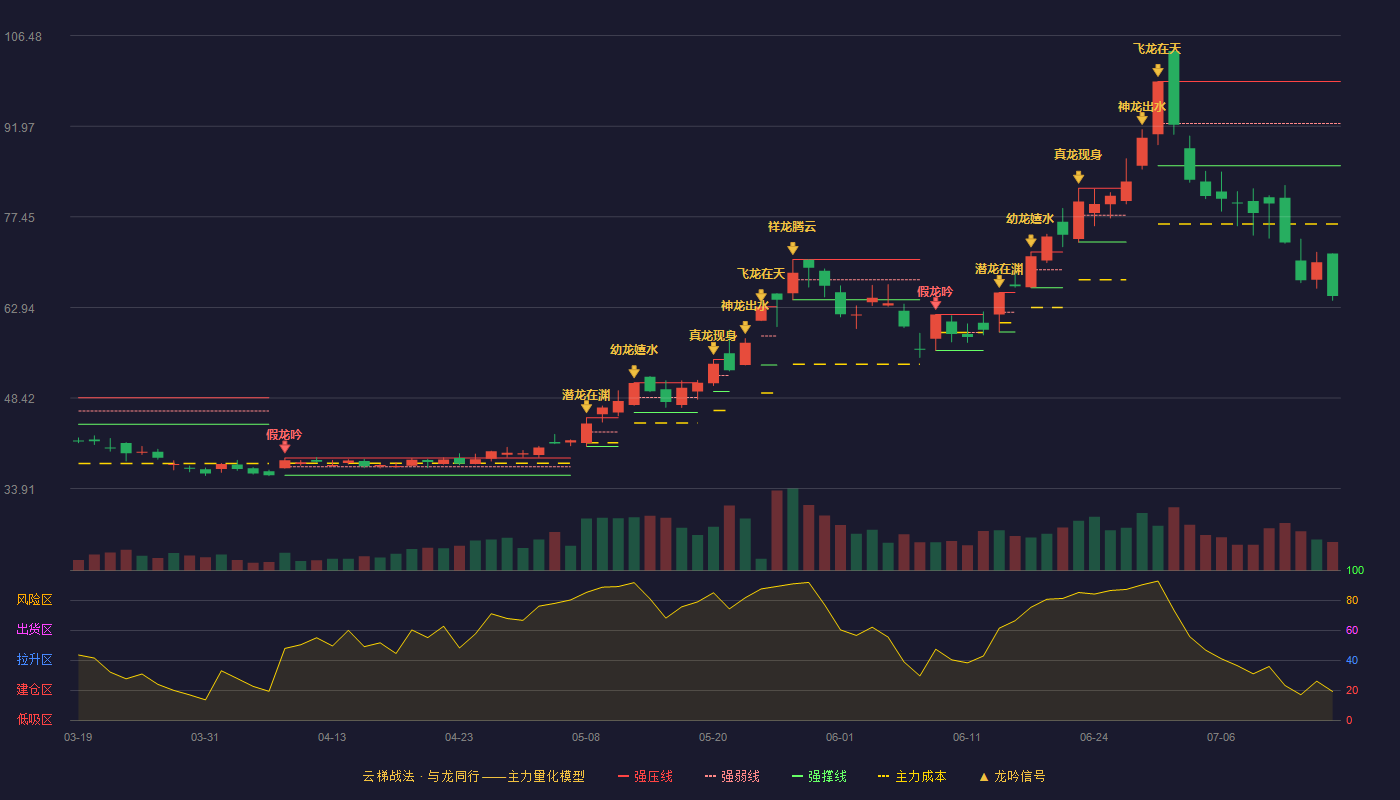Click the 06-24 date label
Image resolution: width=1400 pixels, height=800 pixels.
(1094, 737)
